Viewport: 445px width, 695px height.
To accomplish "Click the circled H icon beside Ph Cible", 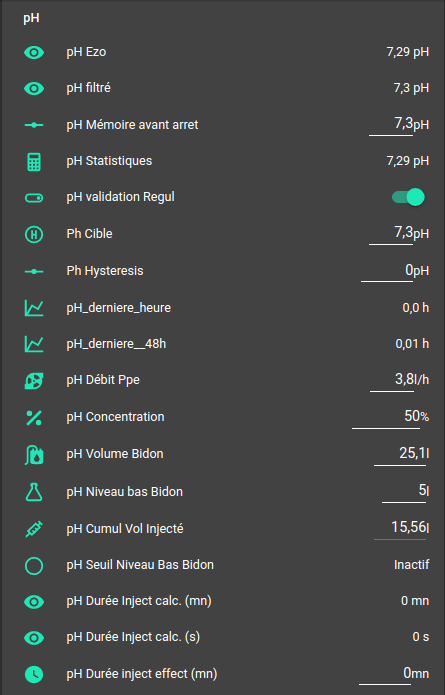I will pyautogui.click(x=34, y=234).
